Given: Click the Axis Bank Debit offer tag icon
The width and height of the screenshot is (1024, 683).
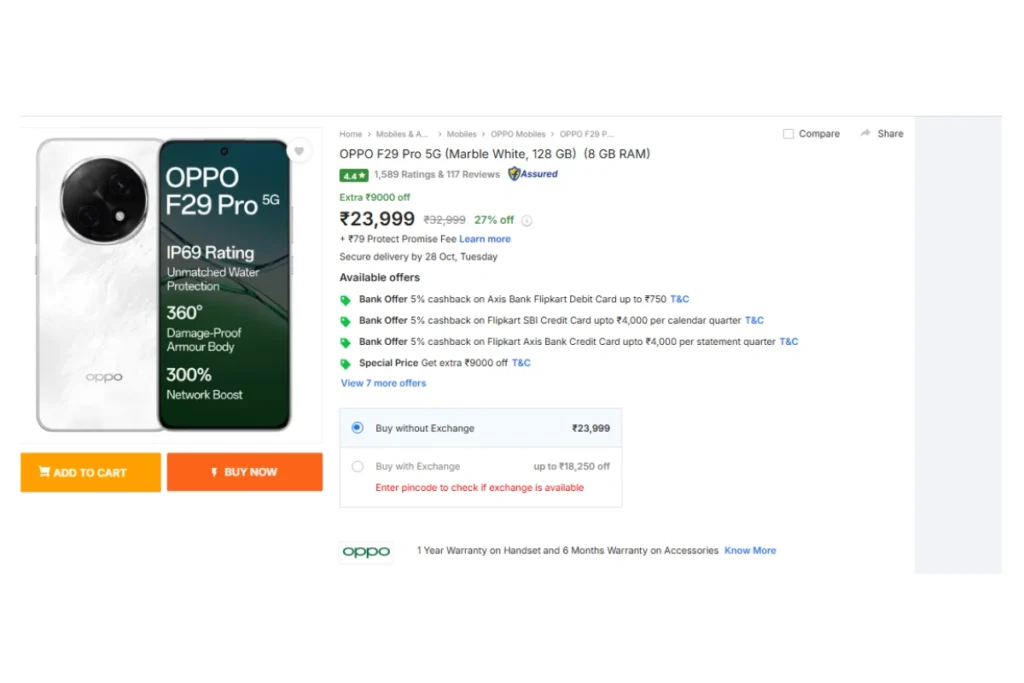Looking at the screenshot, I should pos(346,300).
